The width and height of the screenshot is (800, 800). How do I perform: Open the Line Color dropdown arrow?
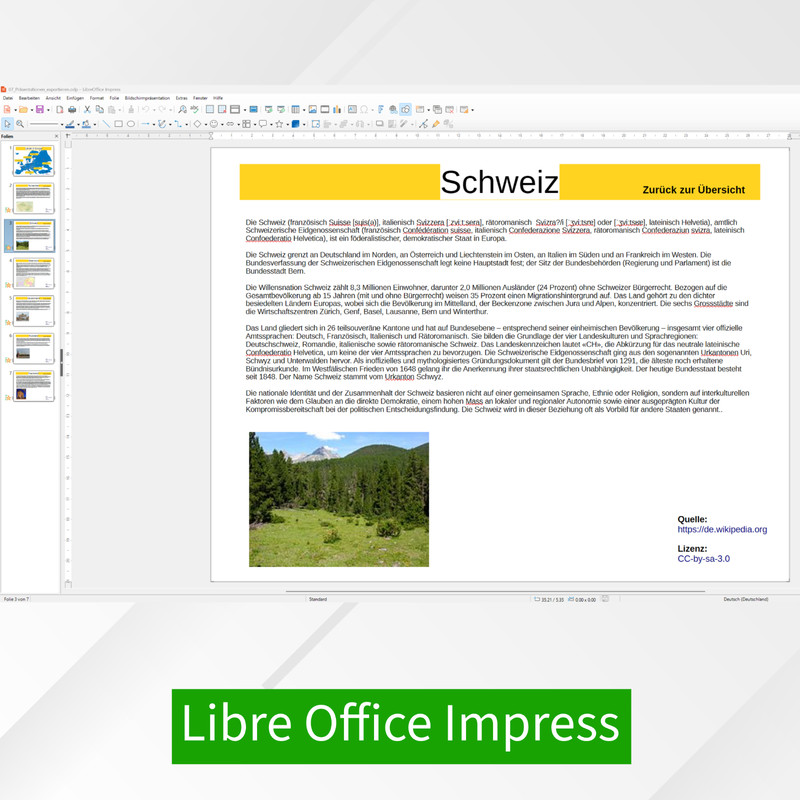click(x=79, y=124)
